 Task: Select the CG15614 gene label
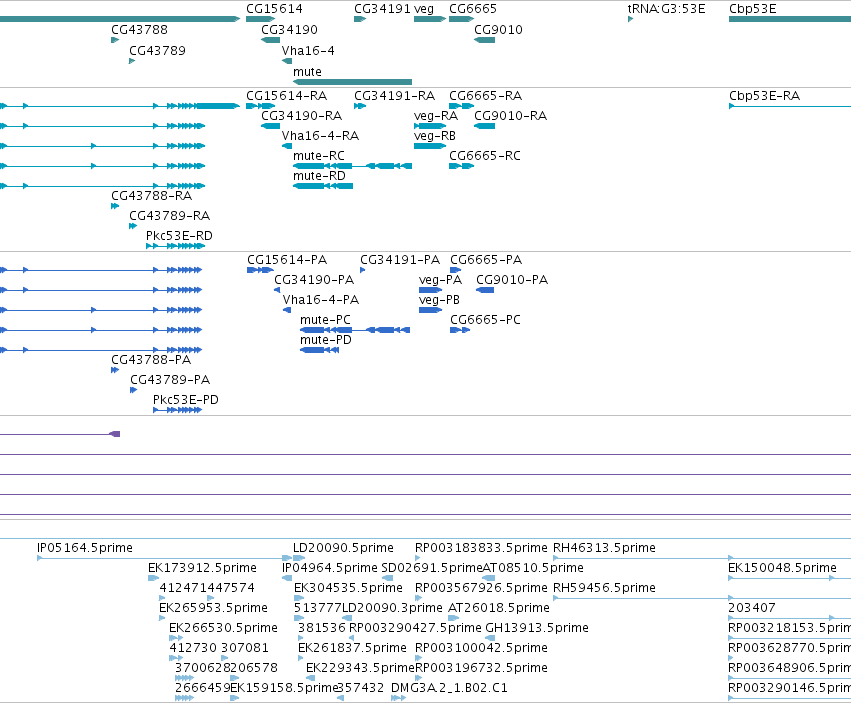coord(274,9)
